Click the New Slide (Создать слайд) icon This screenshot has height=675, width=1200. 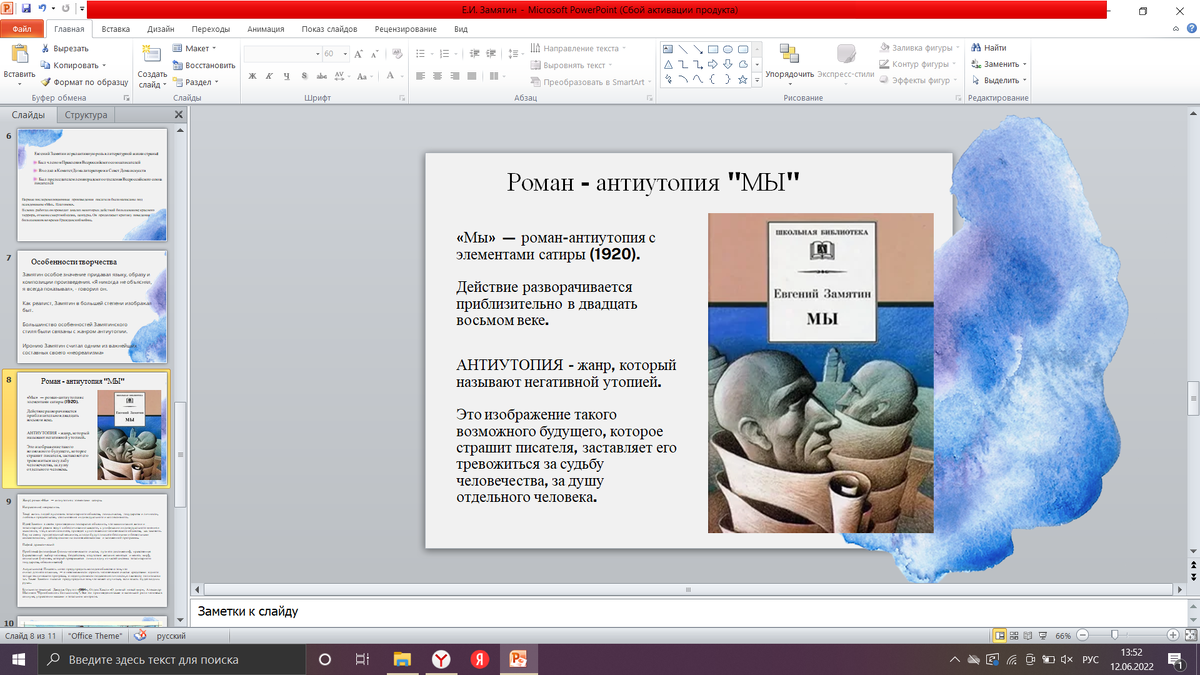(x=152, y=56)
